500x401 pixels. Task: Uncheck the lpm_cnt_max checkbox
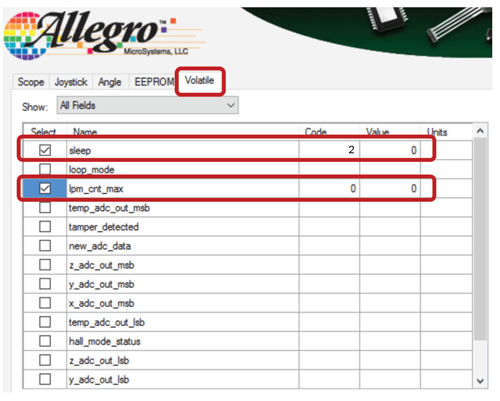click(45, 188)
